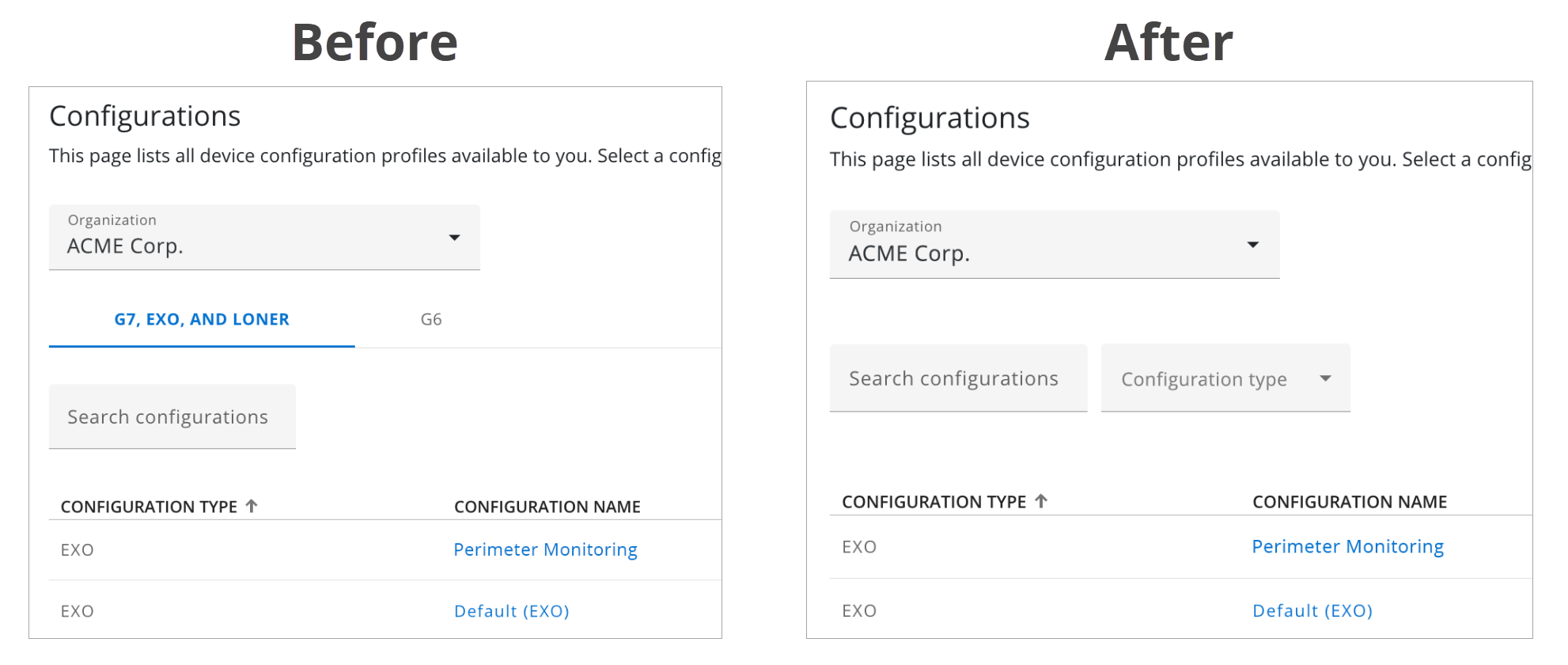Open ACME Corp. organization selector in Before panel
The image size is (1568, 665).
(263, 237)
